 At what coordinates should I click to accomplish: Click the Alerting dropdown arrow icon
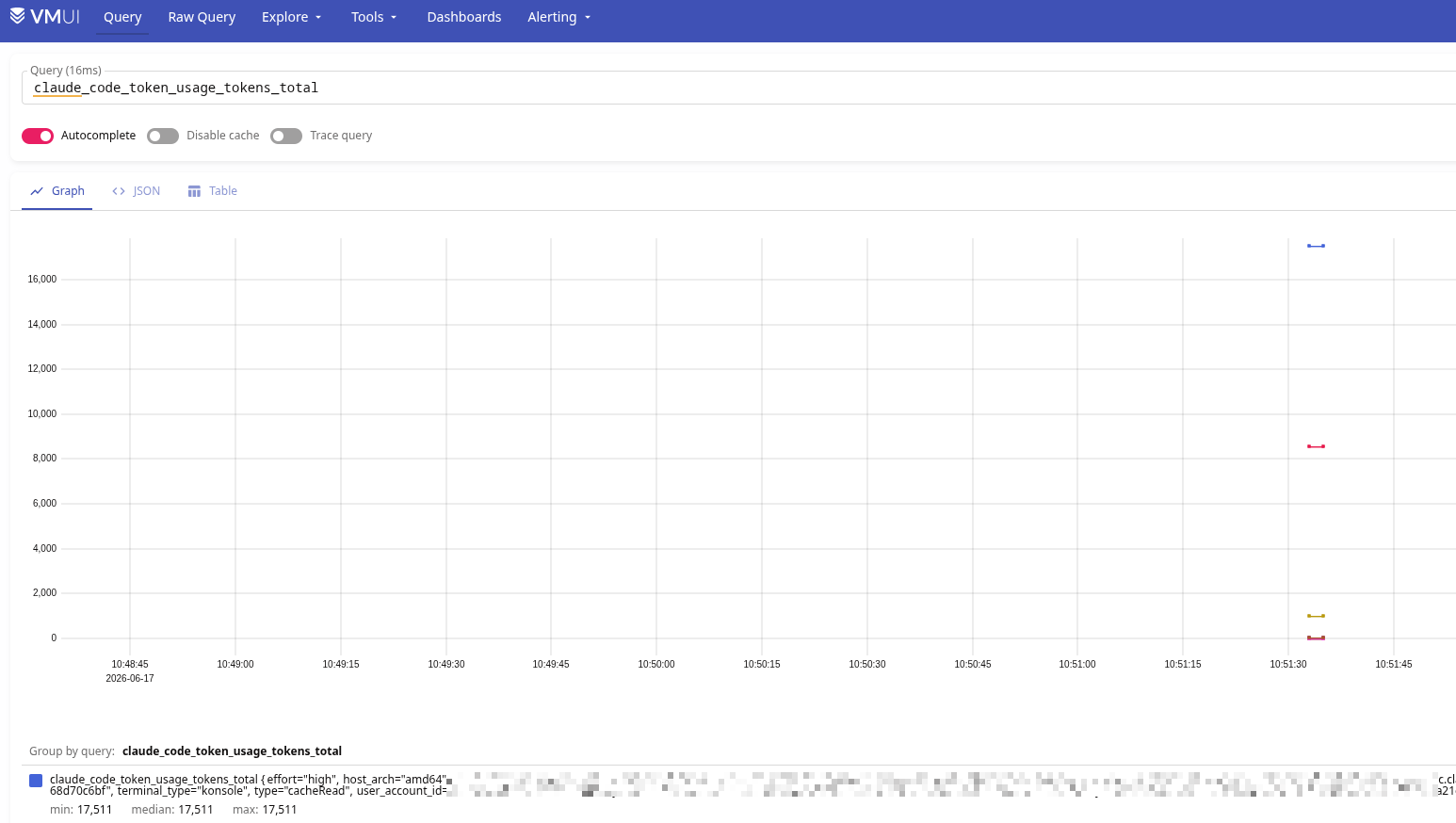tap(588, 18)
